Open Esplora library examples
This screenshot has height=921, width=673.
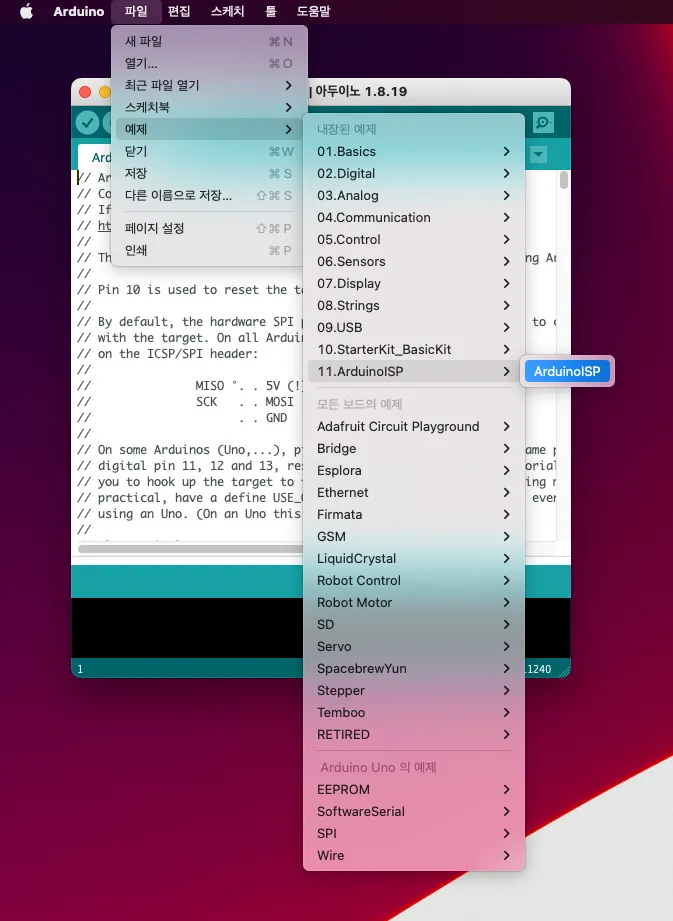(x=413, y=470)
